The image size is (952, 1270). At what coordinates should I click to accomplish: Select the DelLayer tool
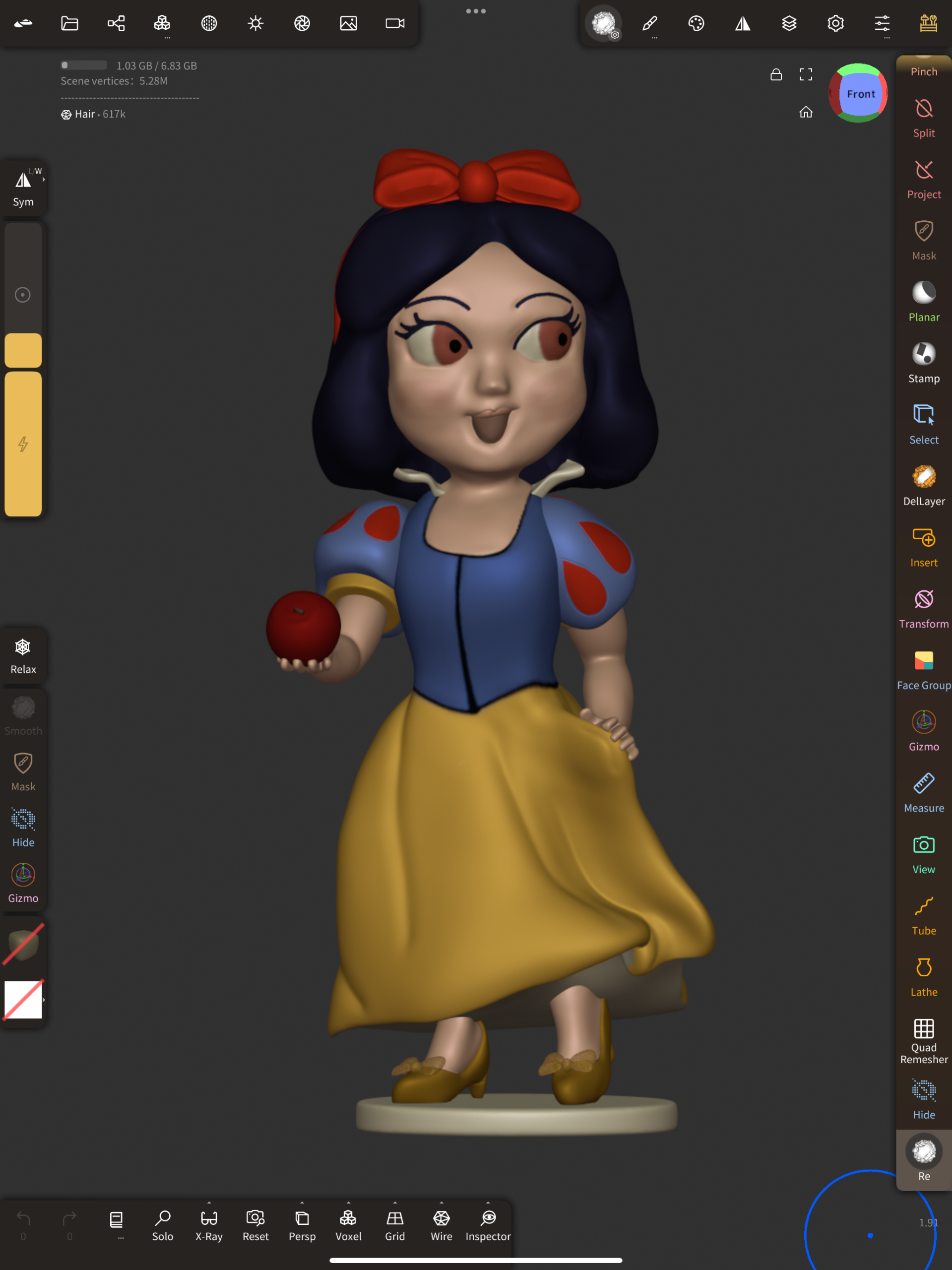(x=924, y=486)
